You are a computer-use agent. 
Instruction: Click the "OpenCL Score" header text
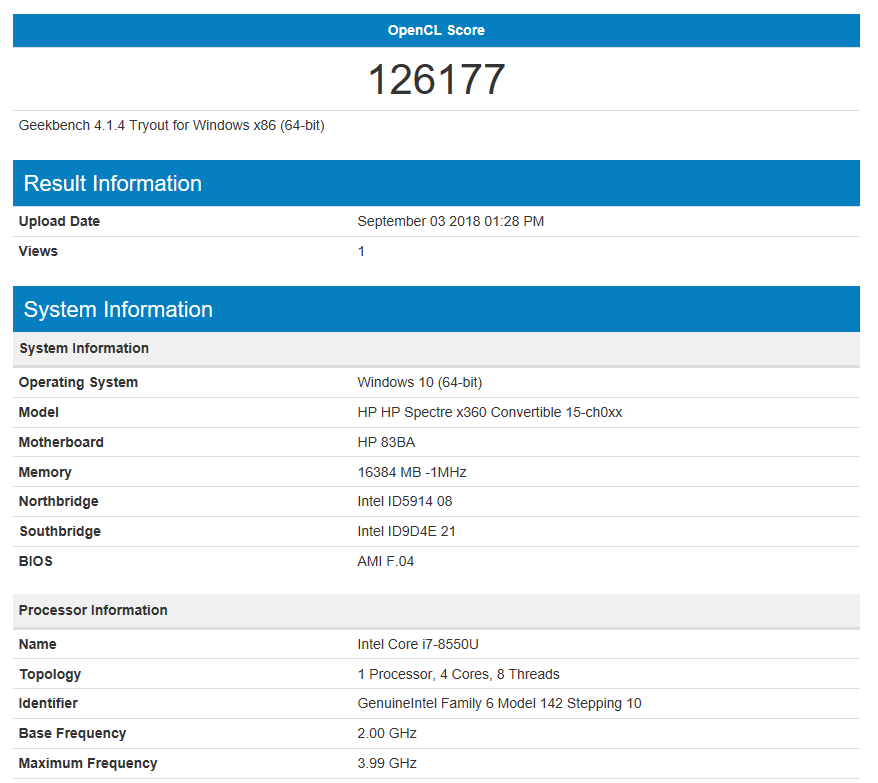[x=436, y=30]
